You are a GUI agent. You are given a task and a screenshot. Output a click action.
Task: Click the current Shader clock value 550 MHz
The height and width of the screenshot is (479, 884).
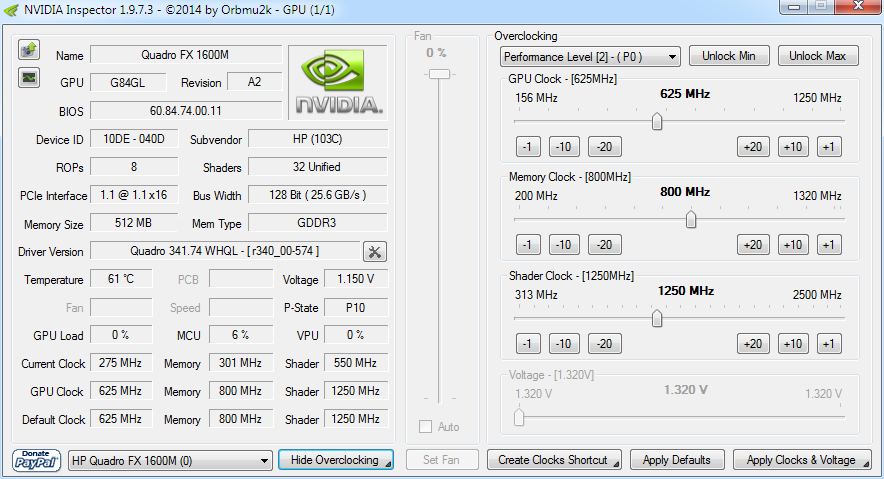click(x=356, y=363)
